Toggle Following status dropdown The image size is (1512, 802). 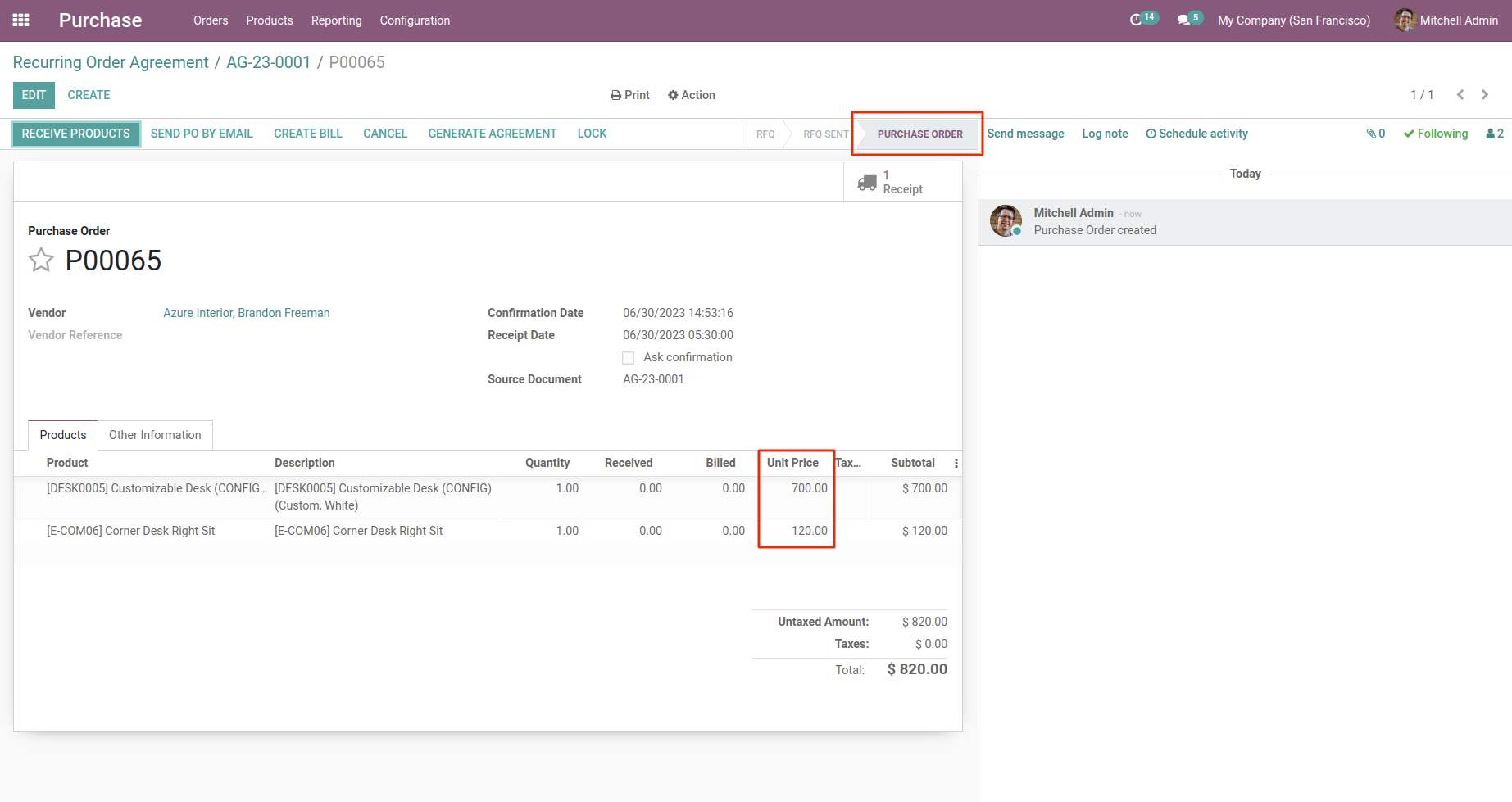[1436, 134]
